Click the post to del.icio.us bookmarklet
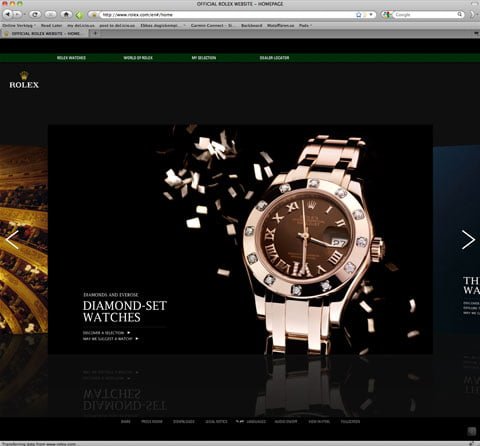The width and height of the screenshot is (480, 446). [117, 25]
